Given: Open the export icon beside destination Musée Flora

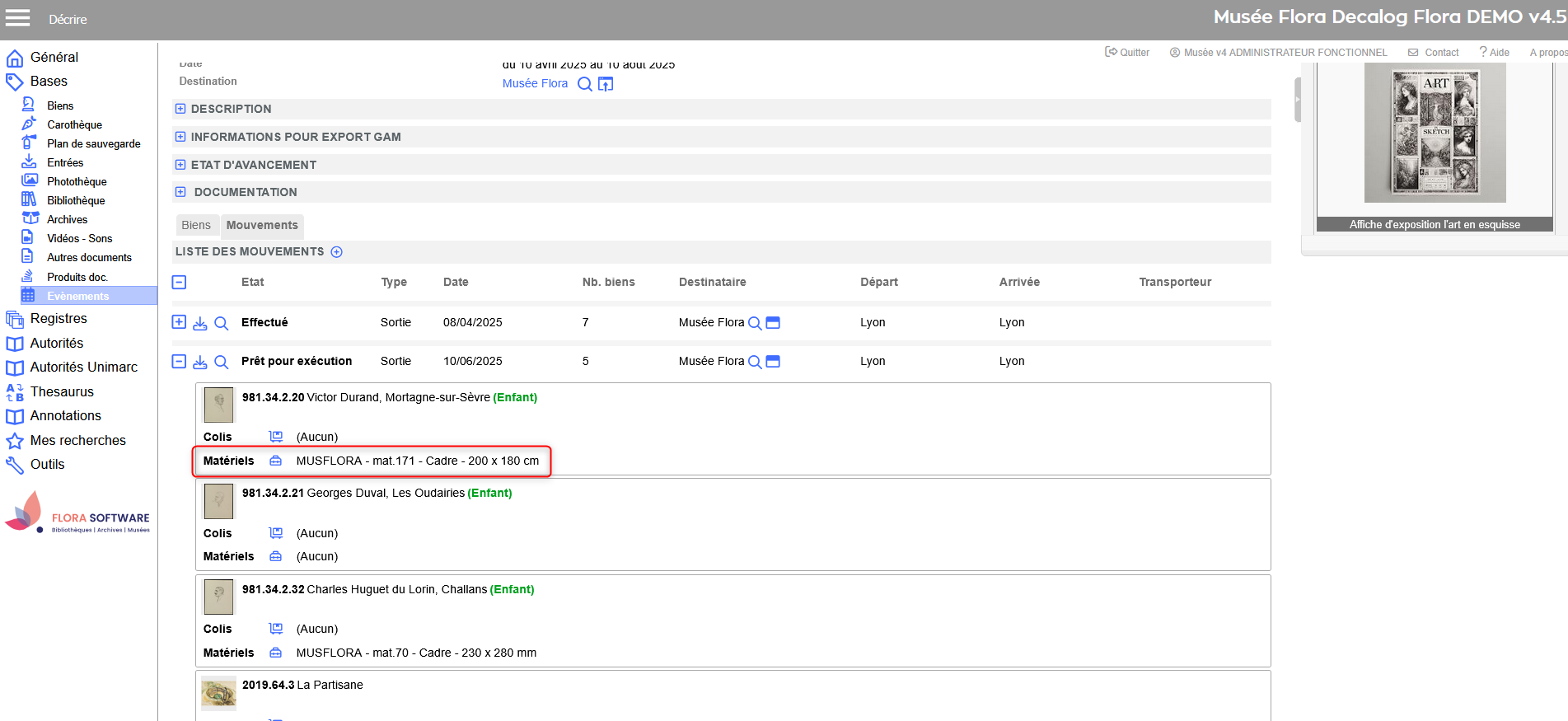Looking at the screenshot, I should (x=606, y=84).
